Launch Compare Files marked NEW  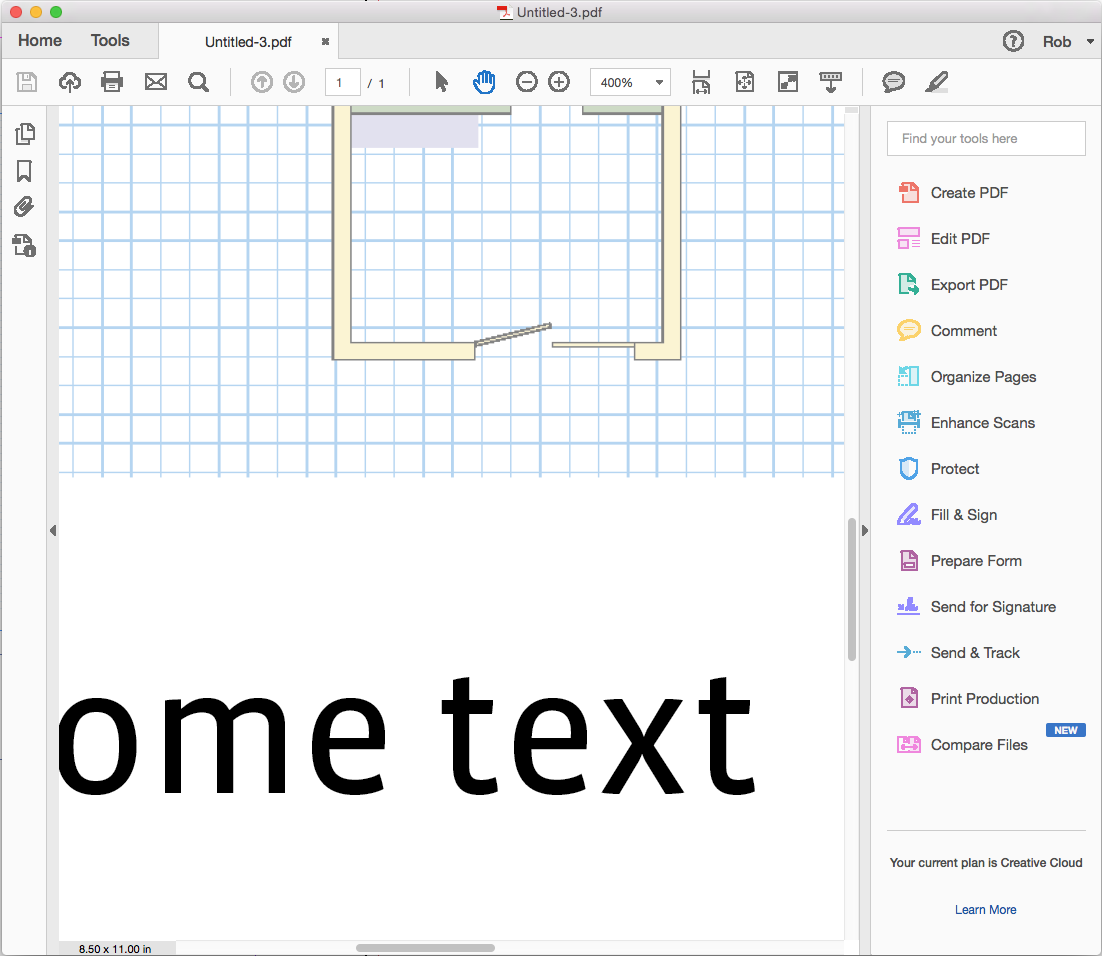coord(979,744)
